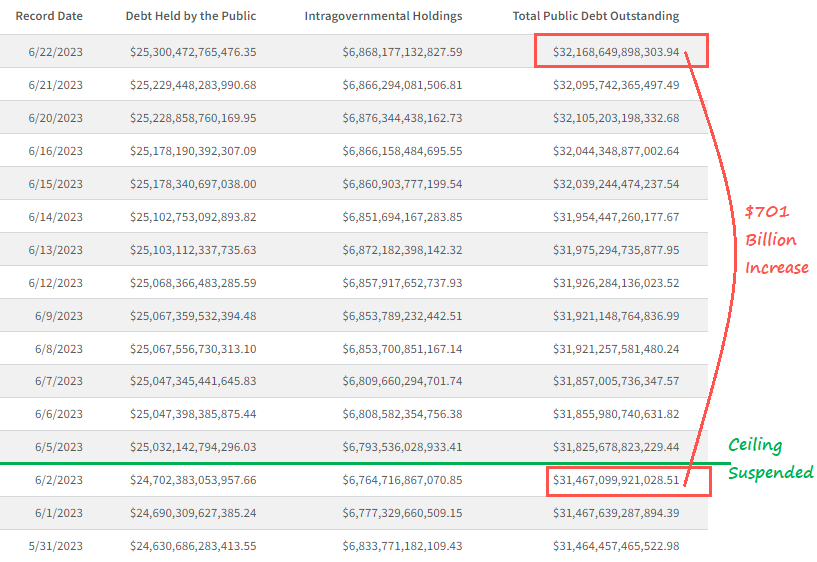The width and height of the screenshot is (817, 562).
Task: Click the red $701 Billion Increase annotation
Action: click(776, 240)
